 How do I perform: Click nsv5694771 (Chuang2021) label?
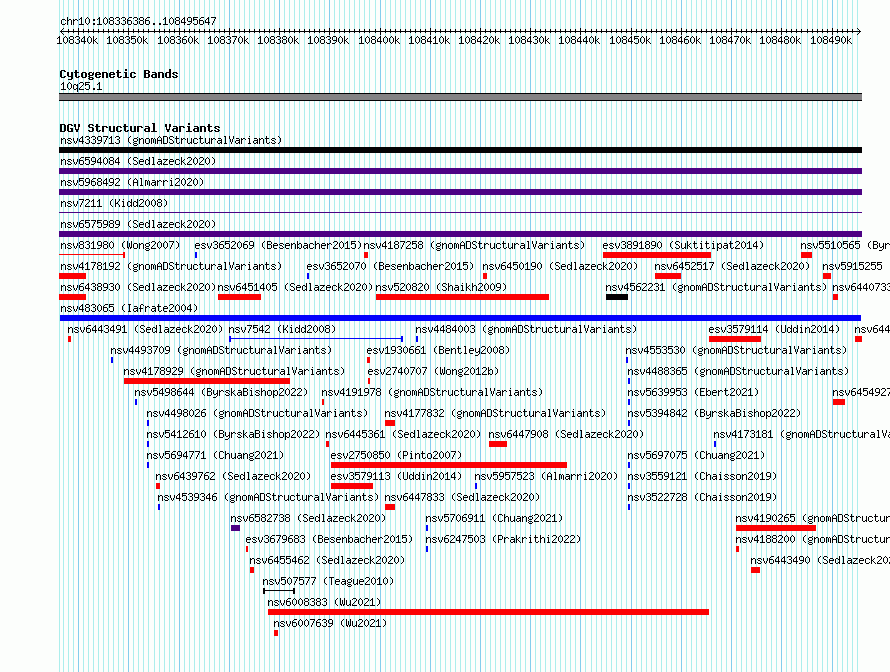(215, 455)
